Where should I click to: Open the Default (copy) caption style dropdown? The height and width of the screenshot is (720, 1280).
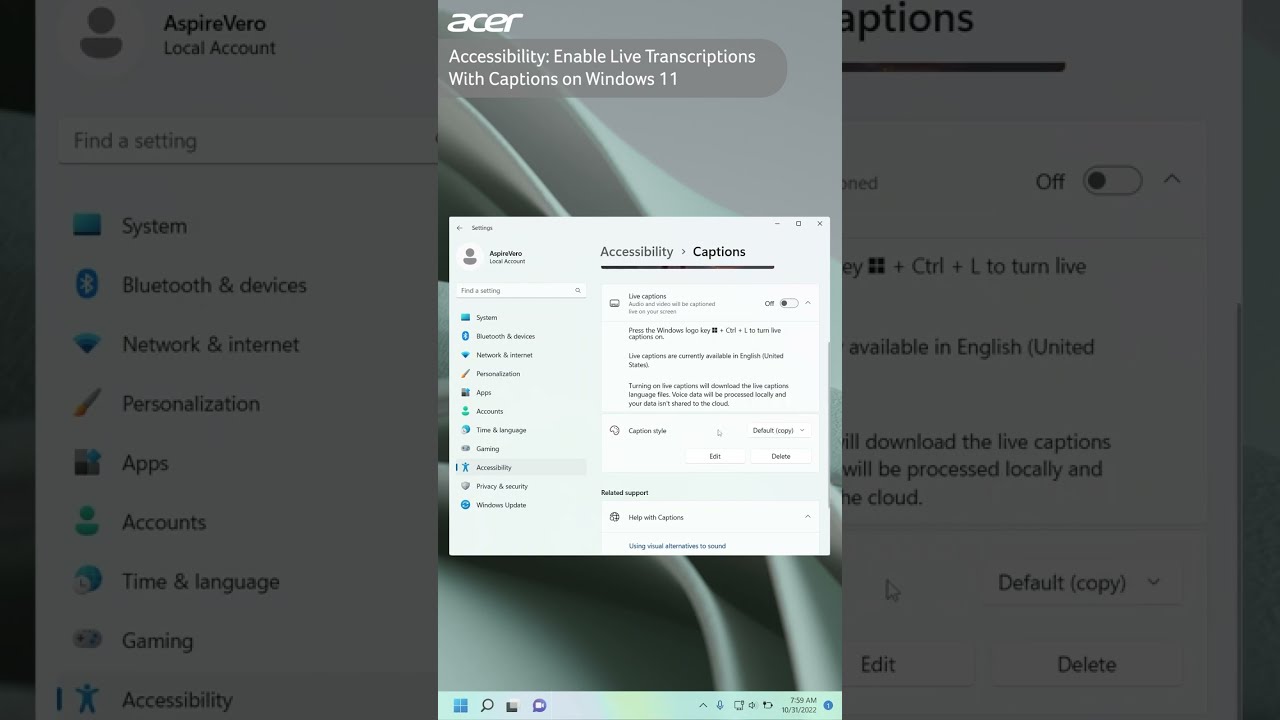click(x=779, y=431)
